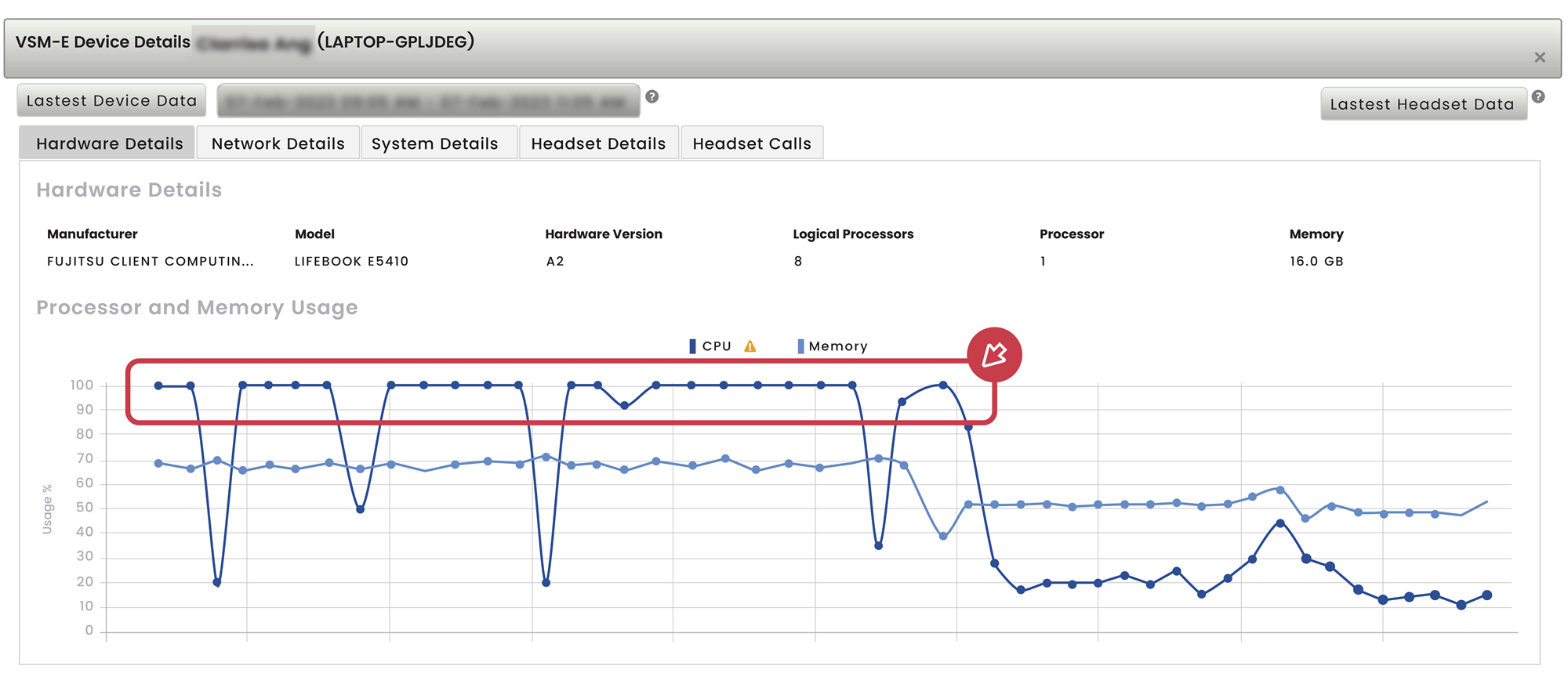Viewport: 1568px width, 691px height.
Task: Click help icon next to Lastest Headset Data
Action: pos(1537,96)
